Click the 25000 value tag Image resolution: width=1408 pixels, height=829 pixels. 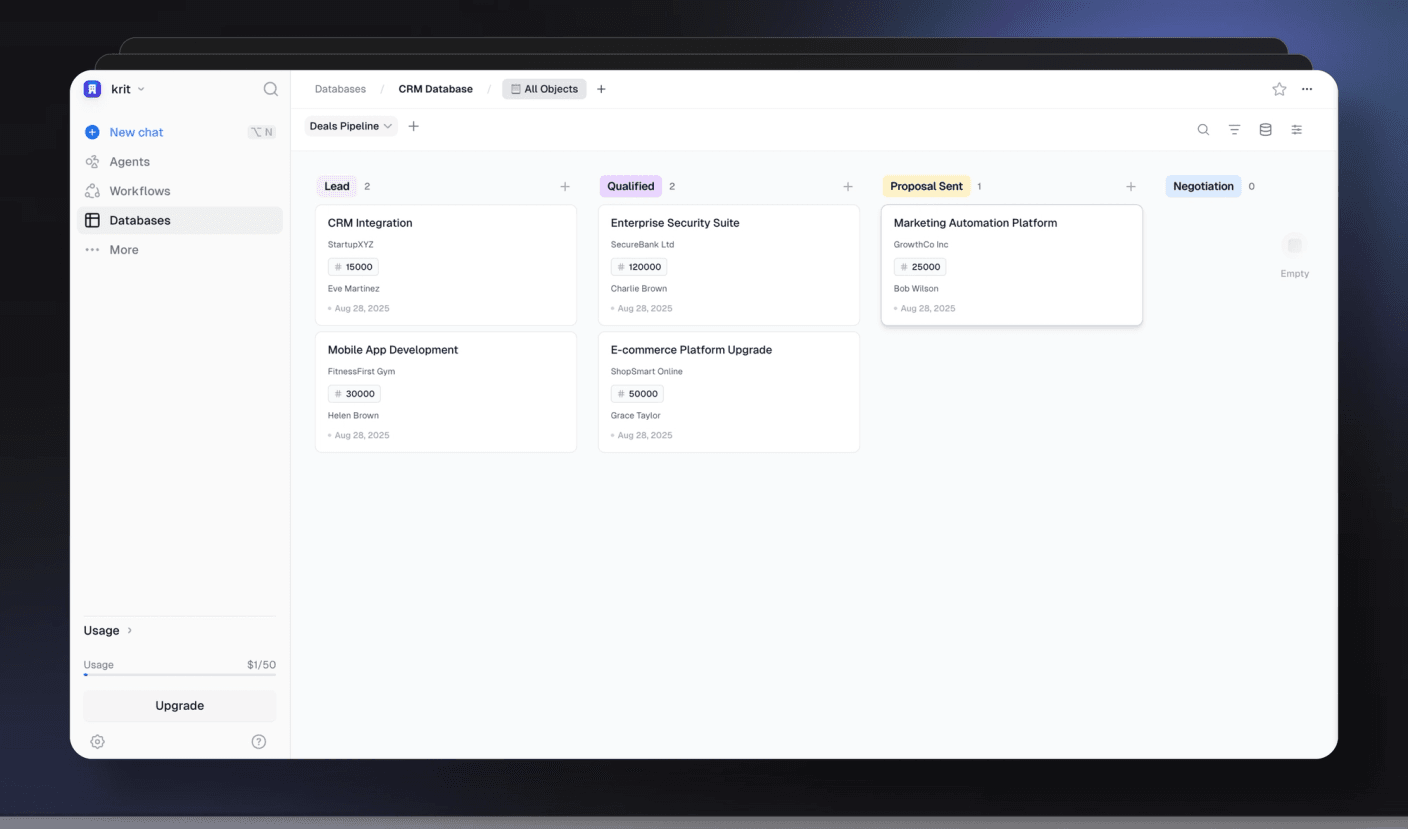point(920,267)
